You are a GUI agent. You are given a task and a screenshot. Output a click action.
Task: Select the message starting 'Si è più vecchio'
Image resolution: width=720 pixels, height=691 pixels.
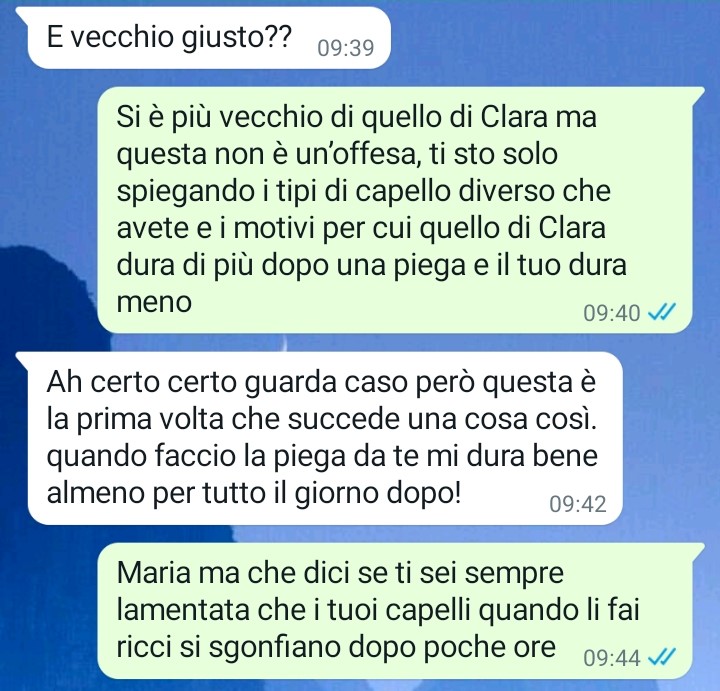pyautogui.click(x=395, y=209)
